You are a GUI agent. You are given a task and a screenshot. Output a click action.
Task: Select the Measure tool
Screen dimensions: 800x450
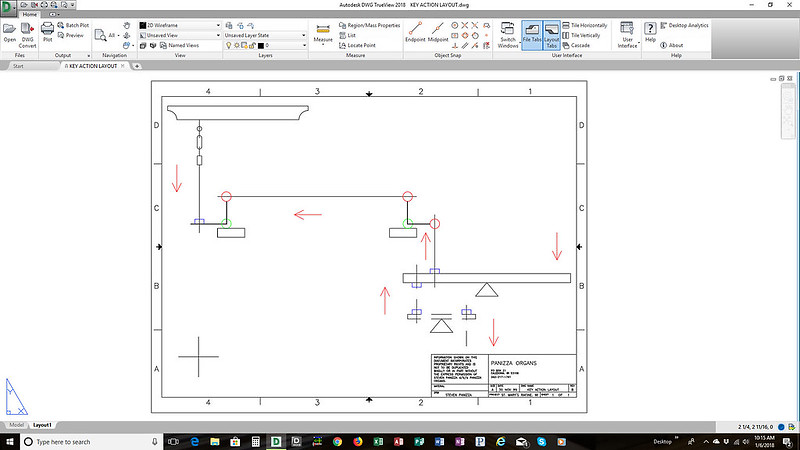point(323,28)
